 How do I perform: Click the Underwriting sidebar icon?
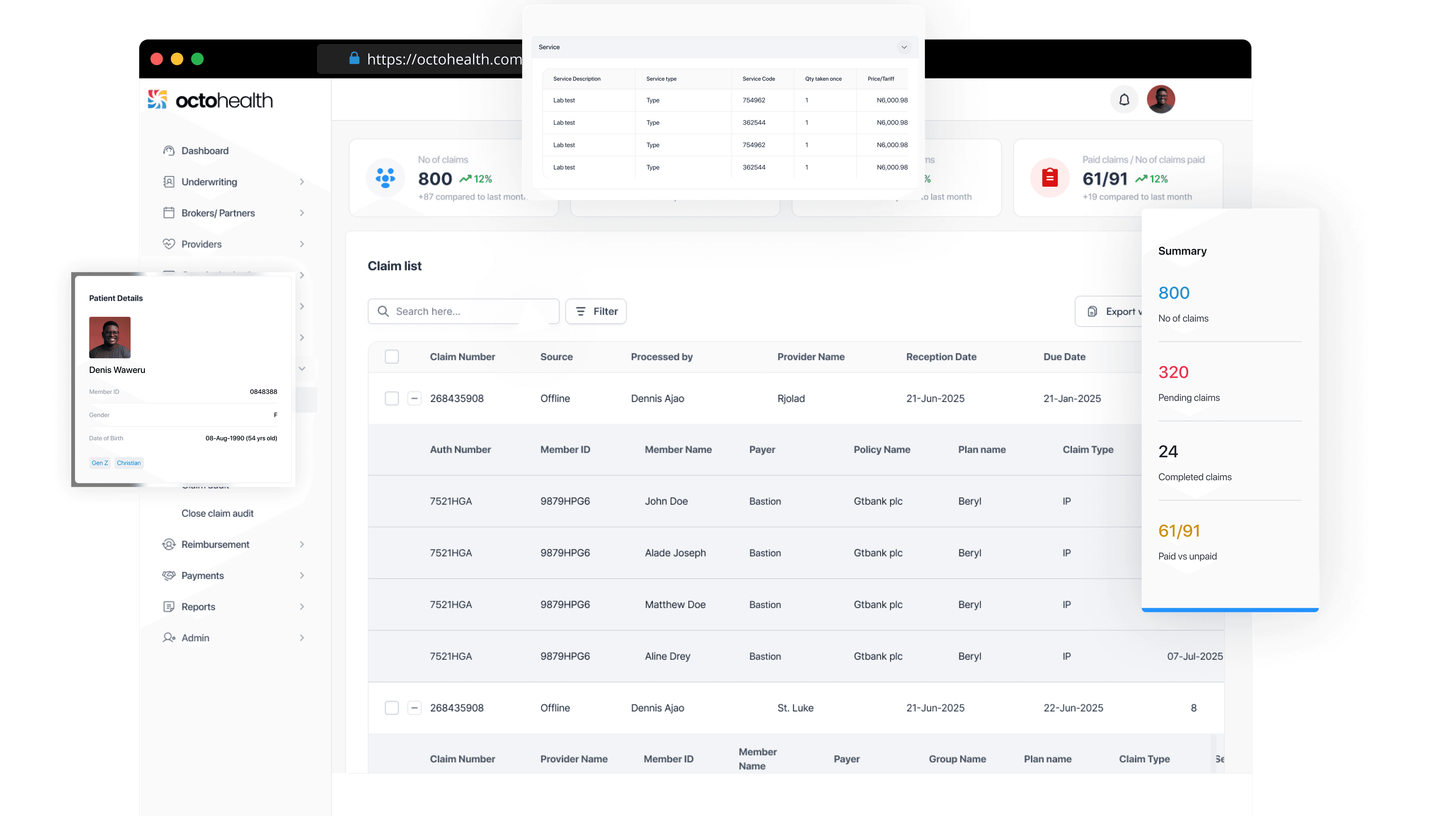click(168, 181)
